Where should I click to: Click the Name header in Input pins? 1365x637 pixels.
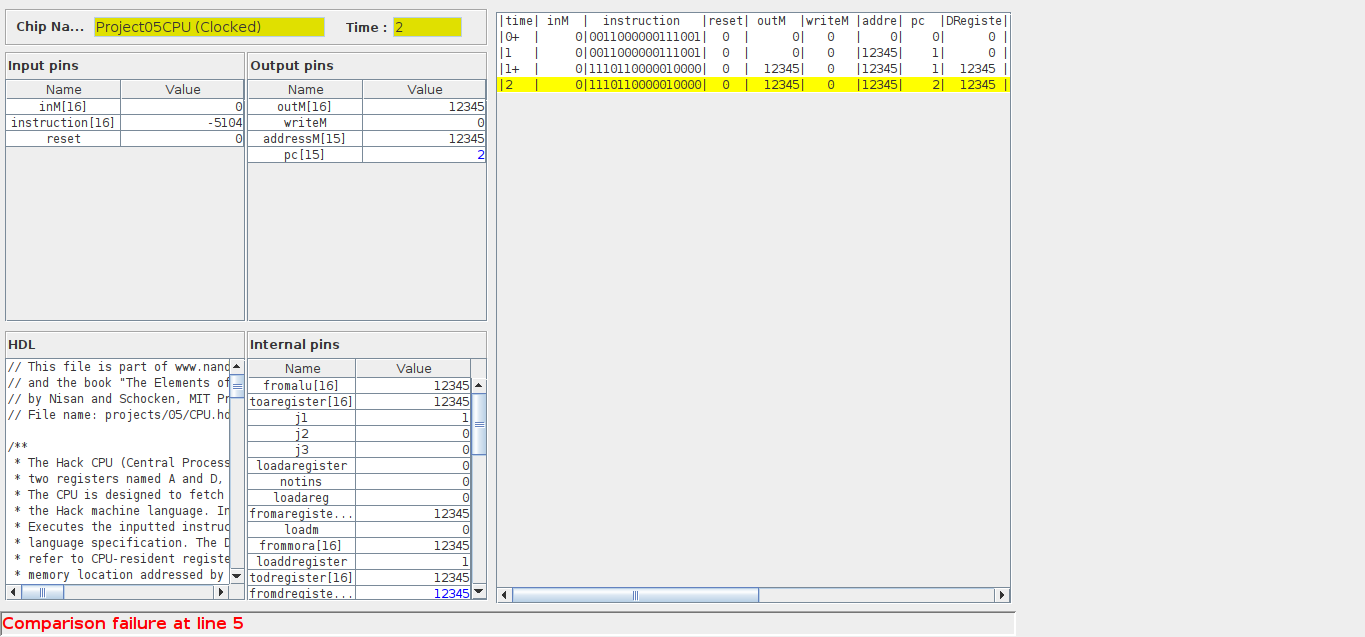tap(64, 90)
